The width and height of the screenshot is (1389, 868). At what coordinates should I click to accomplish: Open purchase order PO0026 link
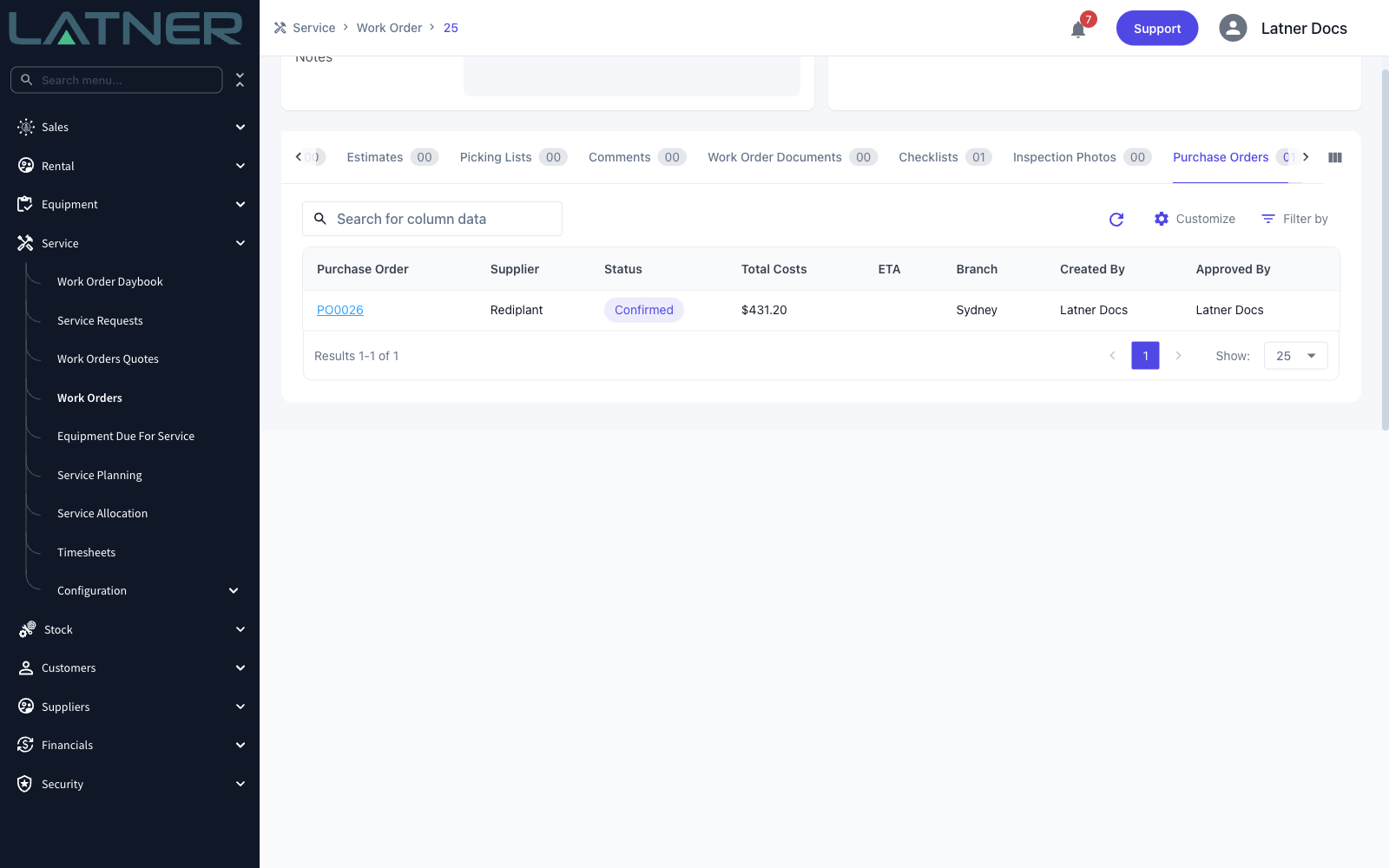coord(340,310)
